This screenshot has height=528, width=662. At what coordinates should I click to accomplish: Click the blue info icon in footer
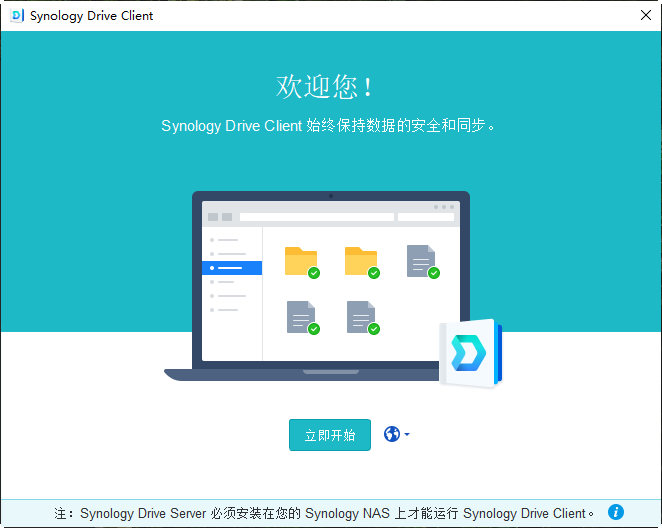616,512
